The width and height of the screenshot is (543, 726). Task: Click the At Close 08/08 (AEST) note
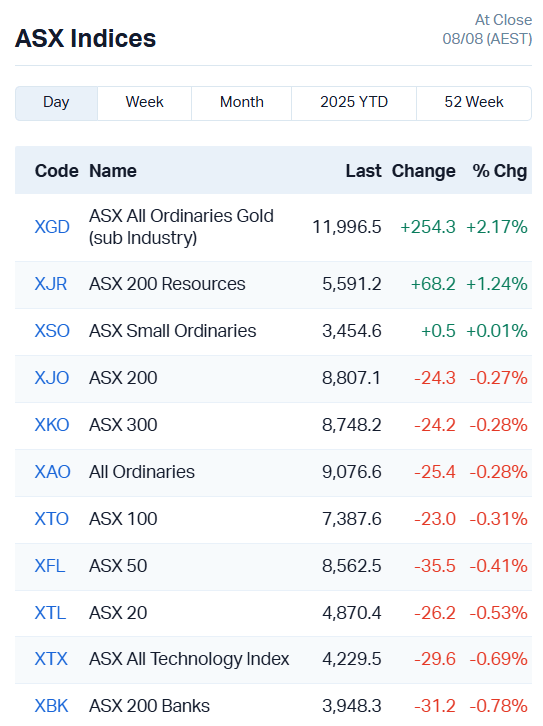click(x=487, y=29)
